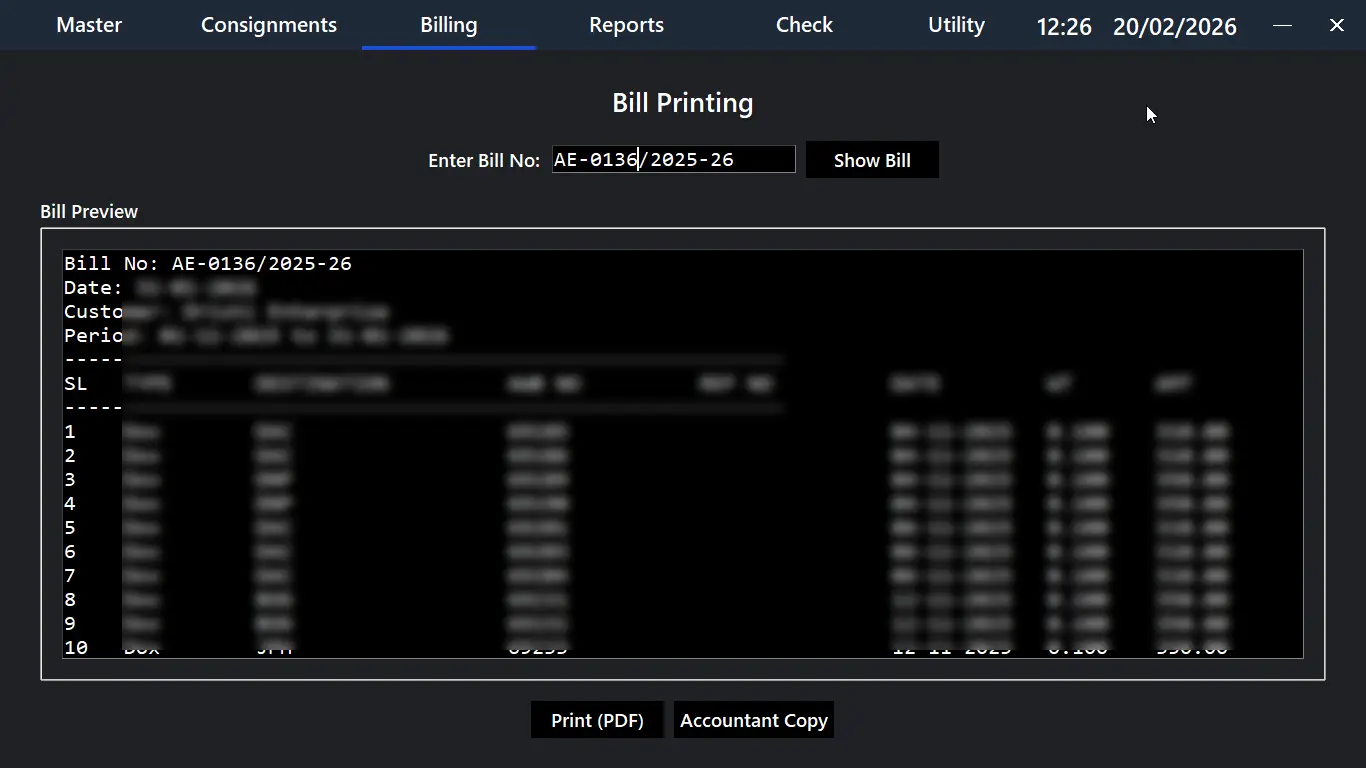
Task: Click the Bill No line in preview
Action: [x=208, y=264]
